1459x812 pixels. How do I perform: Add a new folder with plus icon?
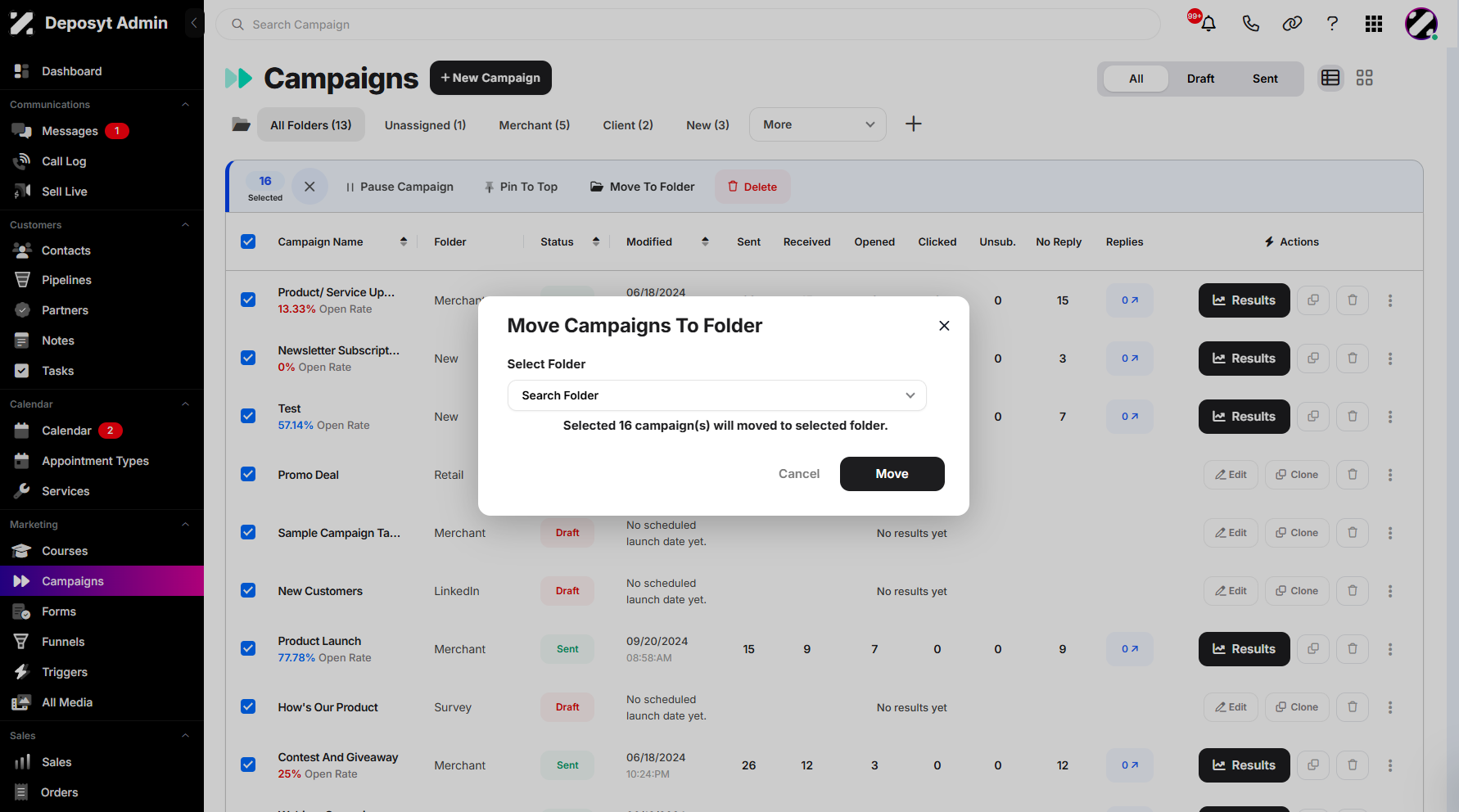(x=914, y=124)
